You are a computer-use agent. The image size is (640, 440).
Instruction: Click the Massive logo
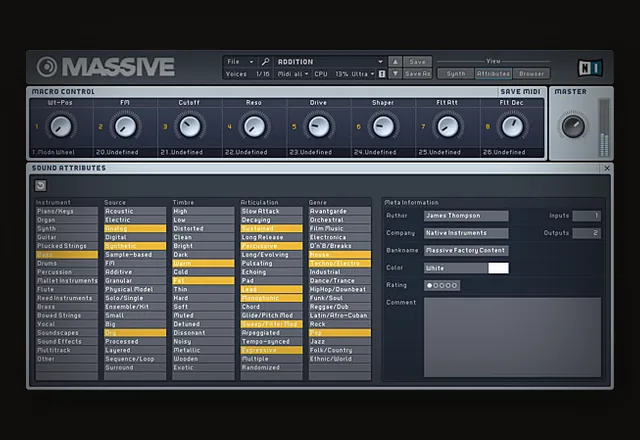(105, 67)
